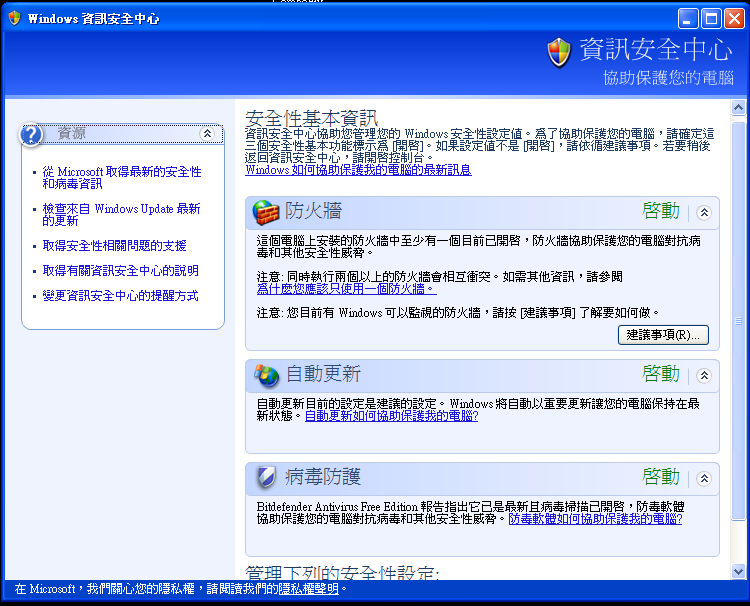Close the Windows 資訊安全中心 window
Viewport: 750px width, 606px height.
click(x=734, y=19)
